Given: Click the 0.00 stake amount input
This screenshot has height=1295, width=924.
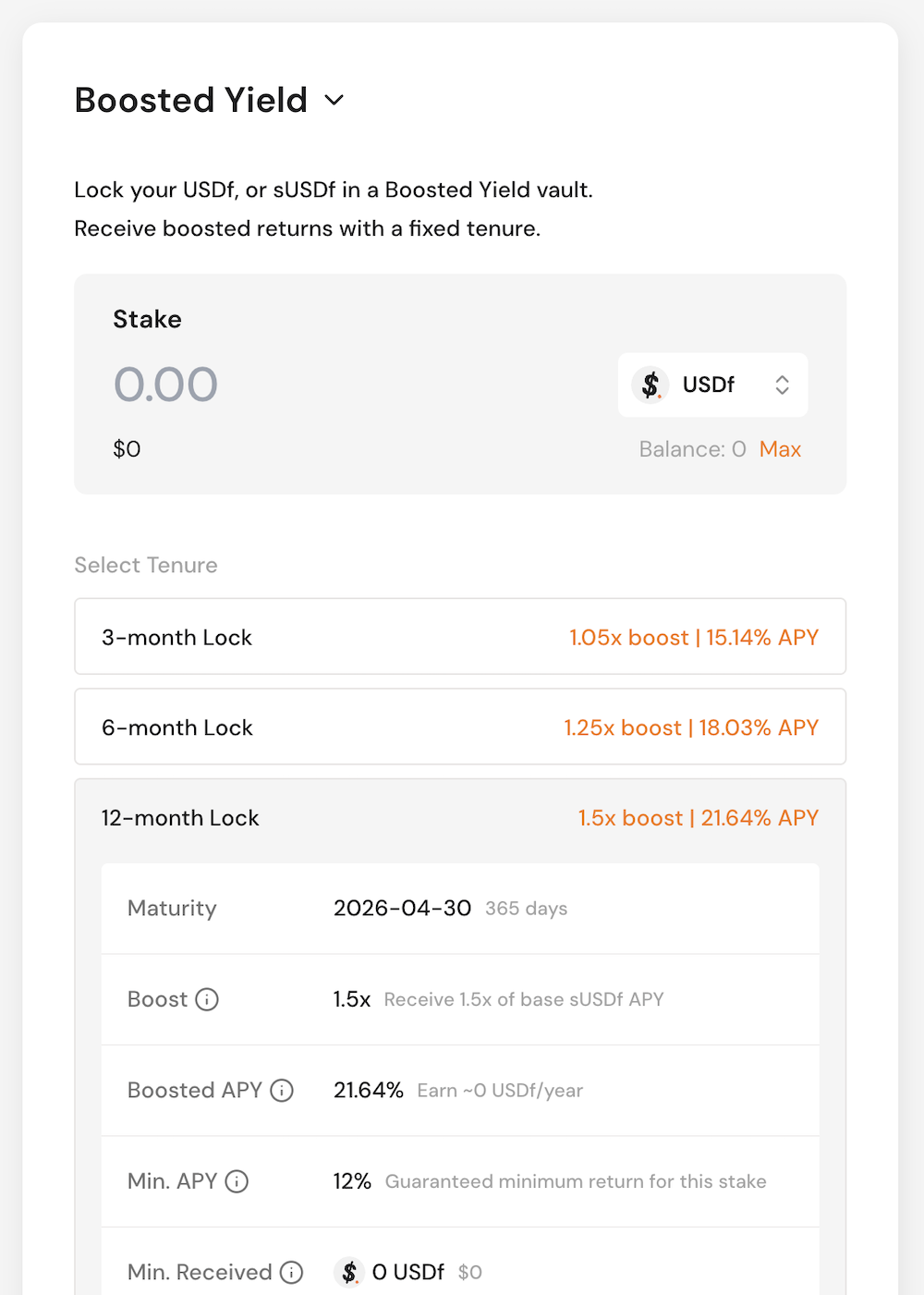Looking at the screenshot, I should coord(166,385).
